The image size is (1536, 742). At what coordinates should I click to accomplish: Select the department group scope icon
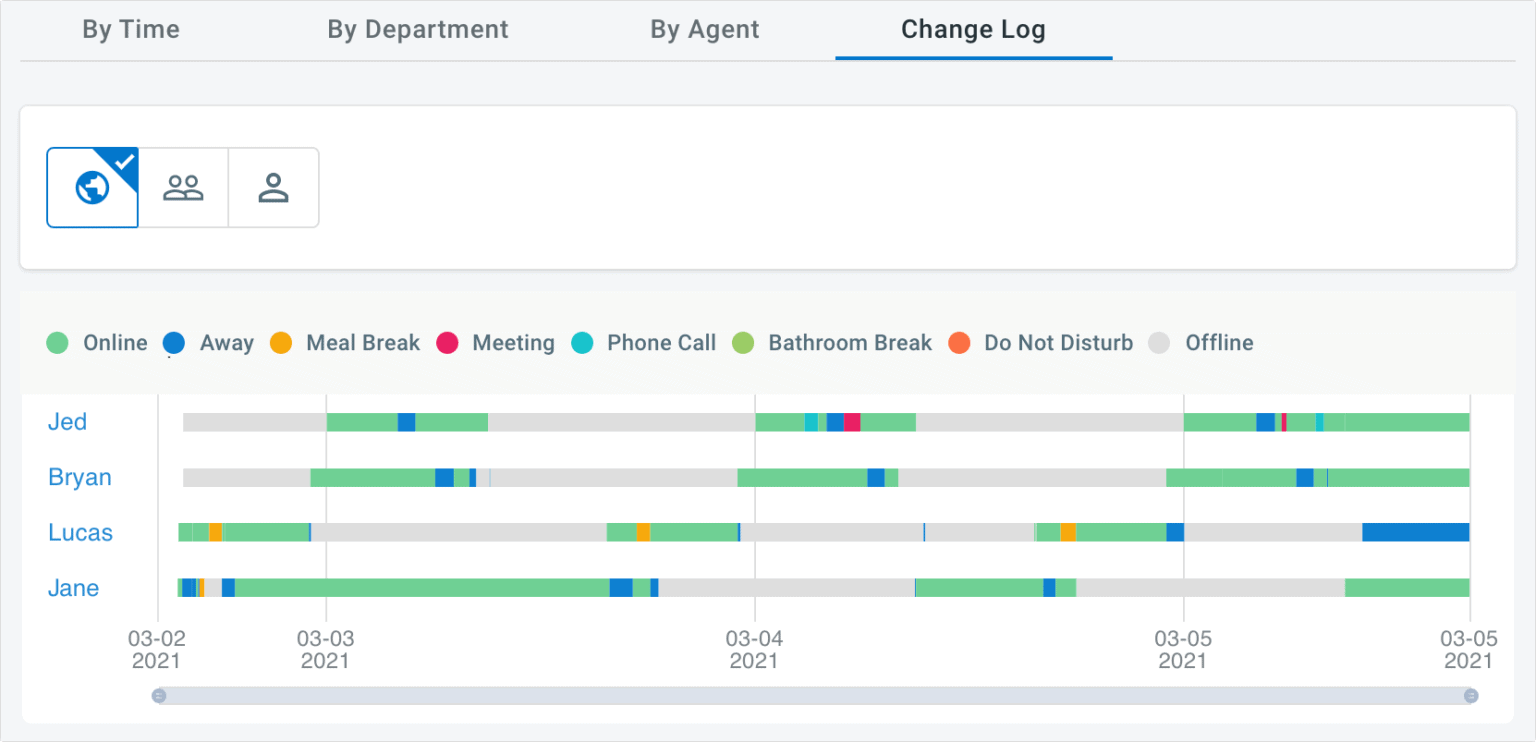coord(183,188)
